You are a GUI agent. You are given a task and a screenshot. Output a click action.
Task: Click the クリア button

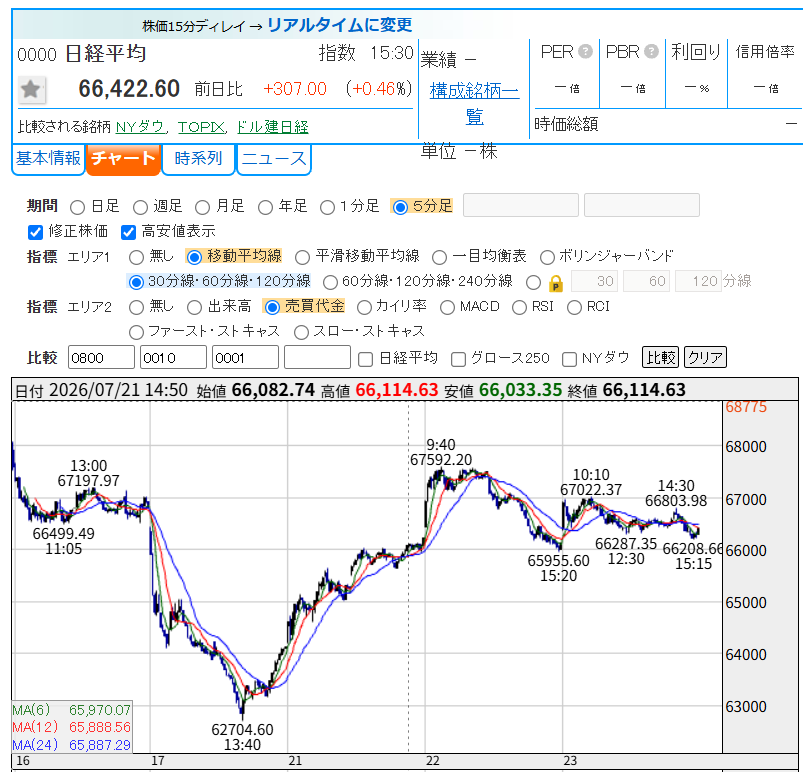(x=705, y=357)
